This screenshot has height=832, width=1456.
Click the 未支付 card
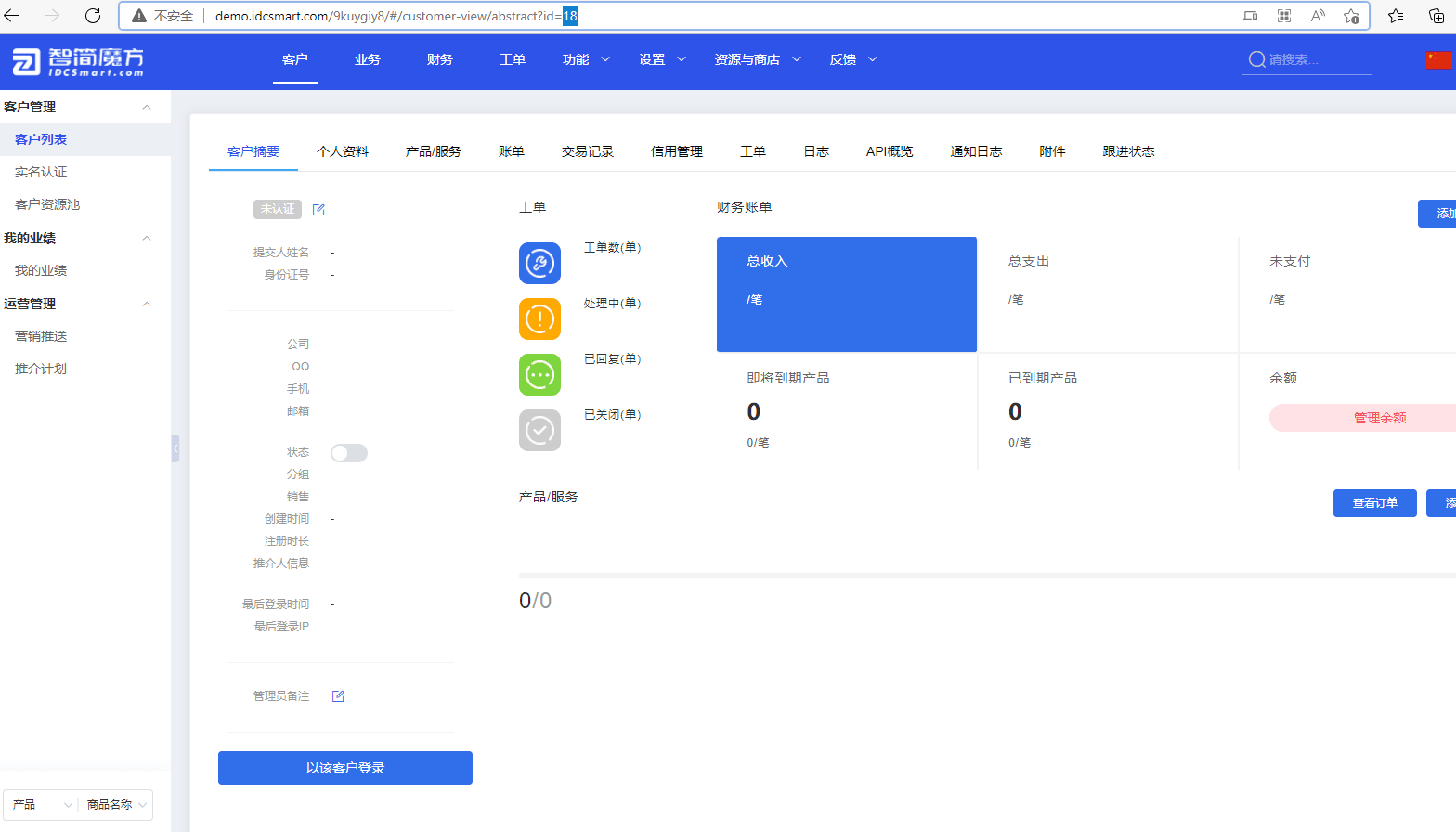(x=1347, y=294)
